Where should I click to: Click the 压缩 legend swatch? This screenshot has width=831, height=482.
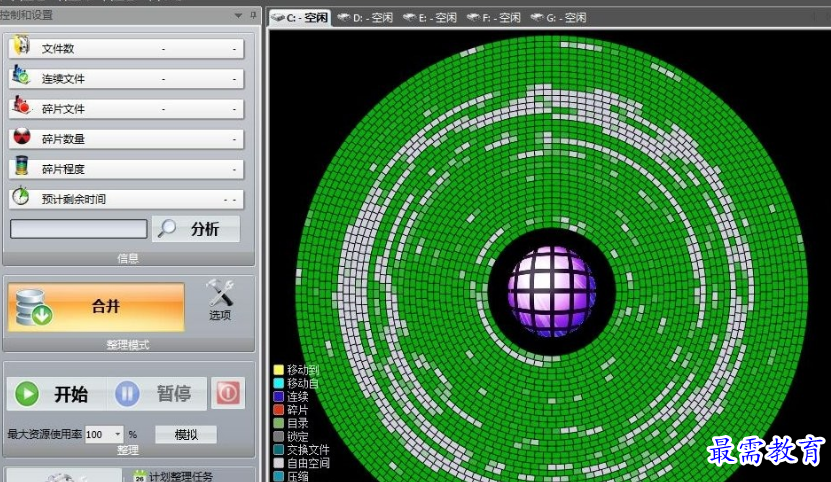pyautogui.click(x=278, y=476)
